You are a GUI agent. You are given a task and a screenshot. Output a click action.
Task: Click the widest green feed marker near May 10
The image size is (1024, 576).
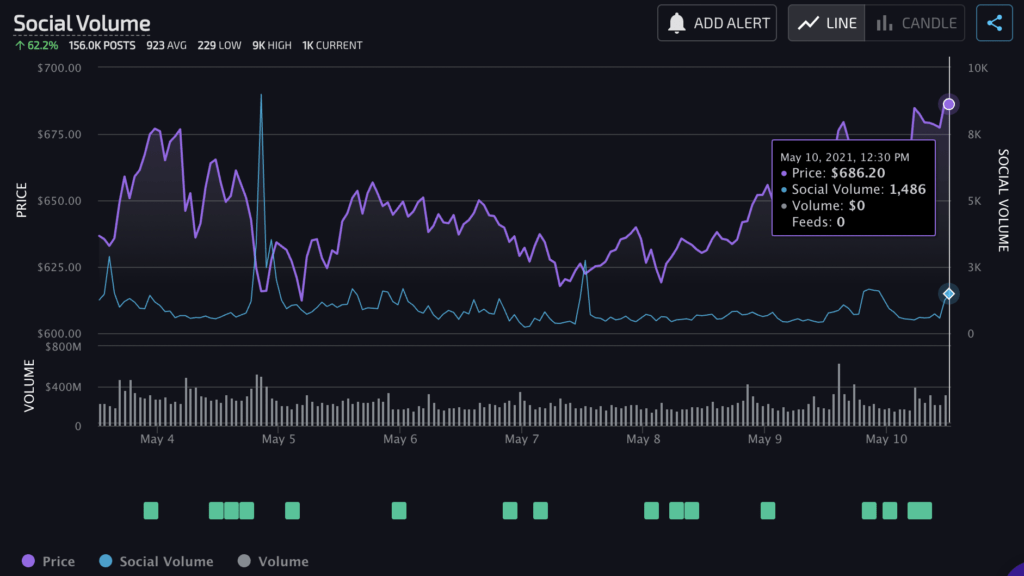pos(919,510)
